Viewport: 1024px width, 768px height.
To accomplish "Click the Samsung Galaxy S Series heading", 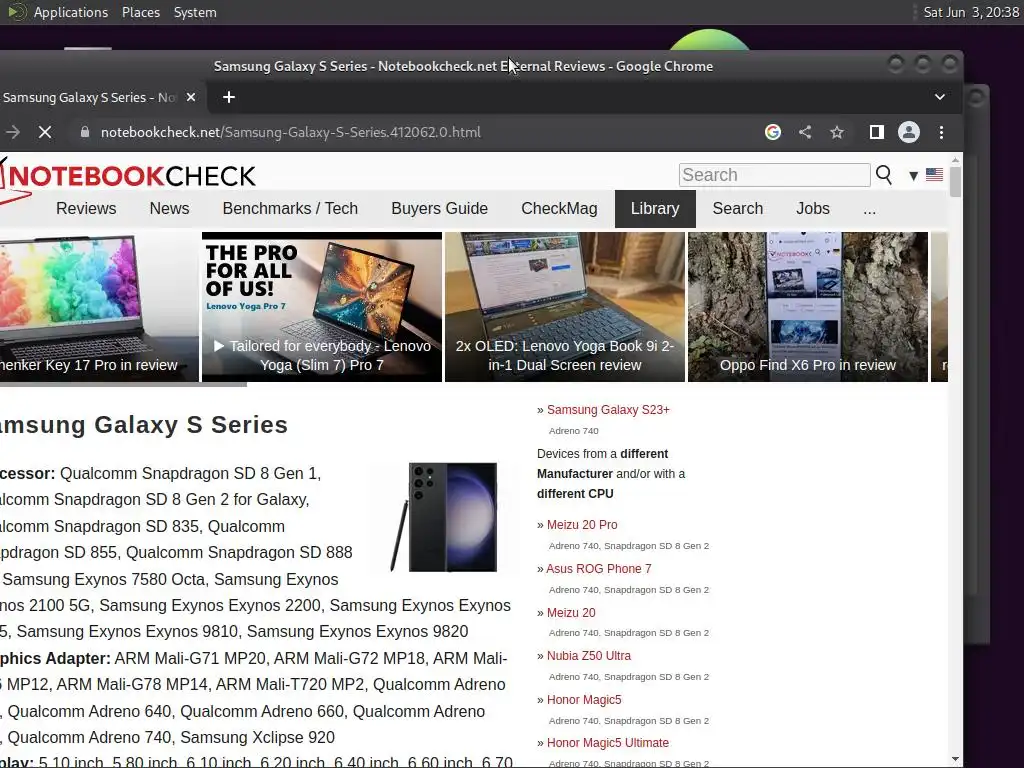I will coord(144,424).
